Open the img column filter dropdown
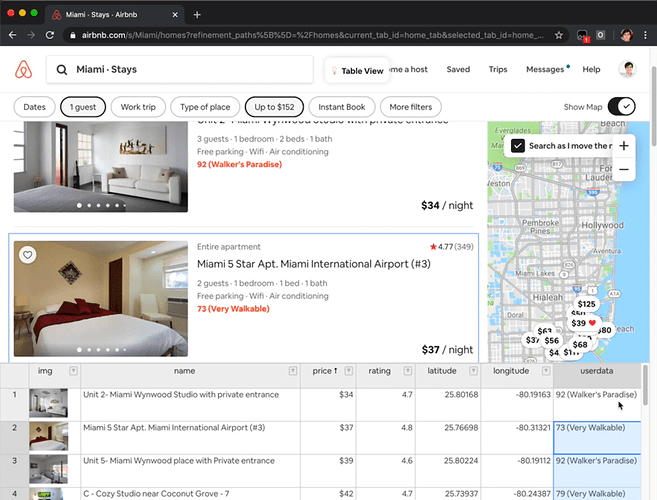Image resolution: width=657 pixels, height=500 pixels. point(73,371)
